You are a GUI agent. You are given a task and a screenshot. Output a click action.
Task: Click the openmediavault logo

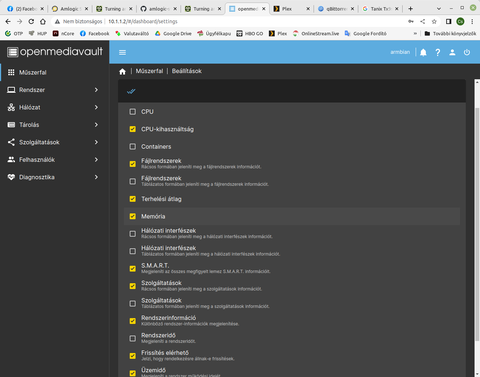55,52
